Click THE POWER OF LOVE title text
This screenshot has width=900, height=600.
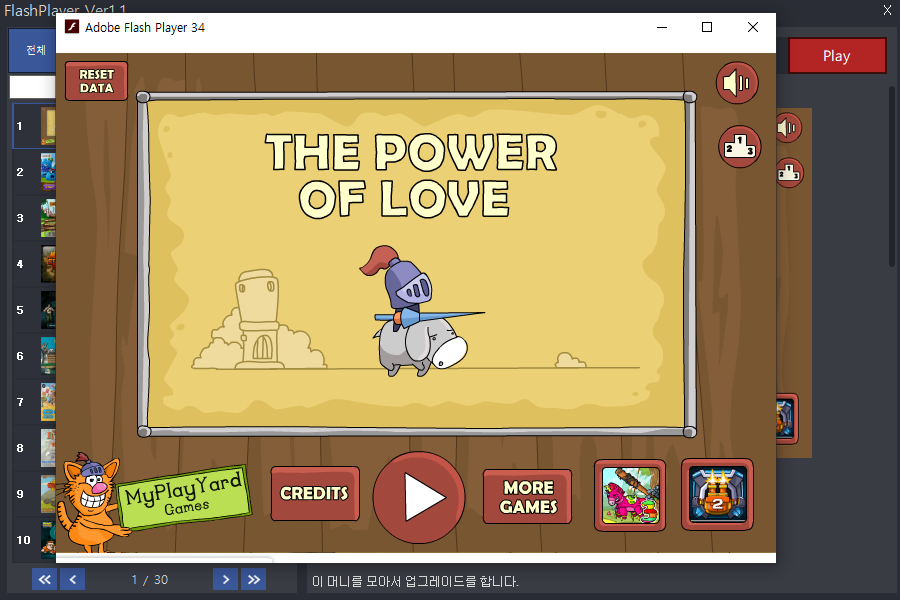(x=411, y=176)
